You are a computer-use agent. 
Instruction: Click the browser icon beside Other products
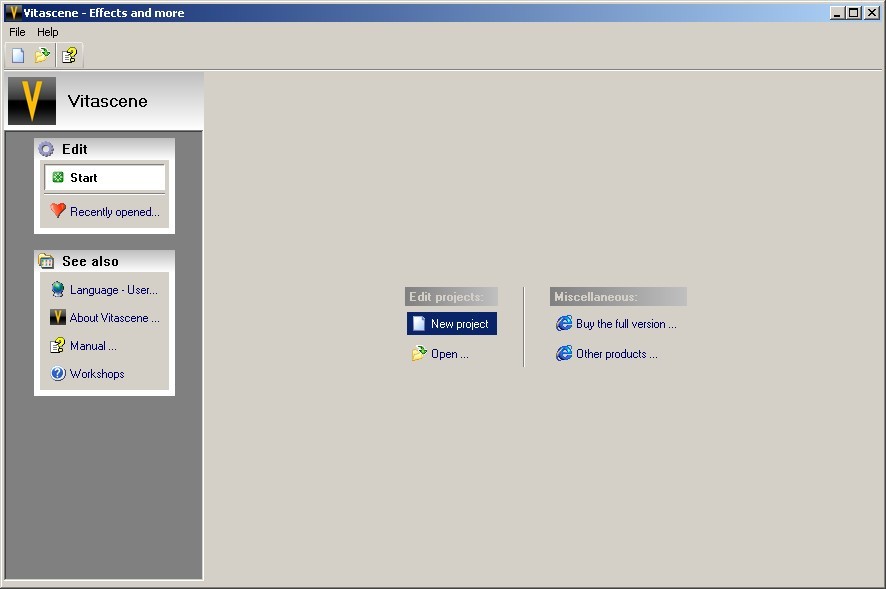(564, 353)
